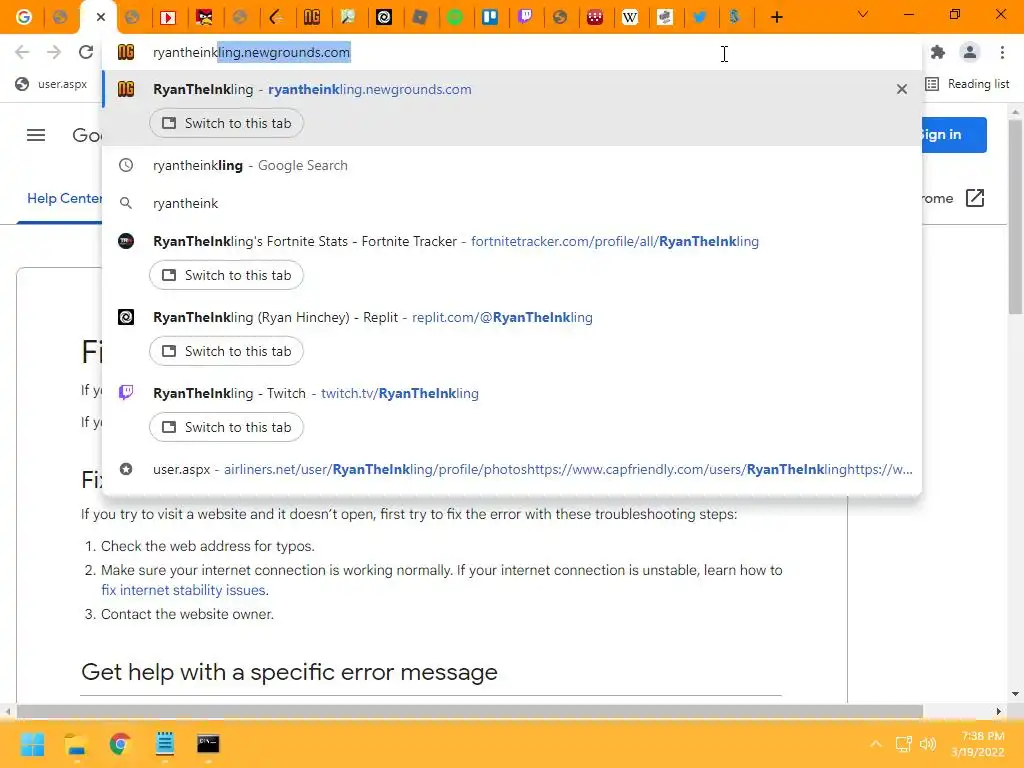Open the Command Prompt taskbar icon

208,743
